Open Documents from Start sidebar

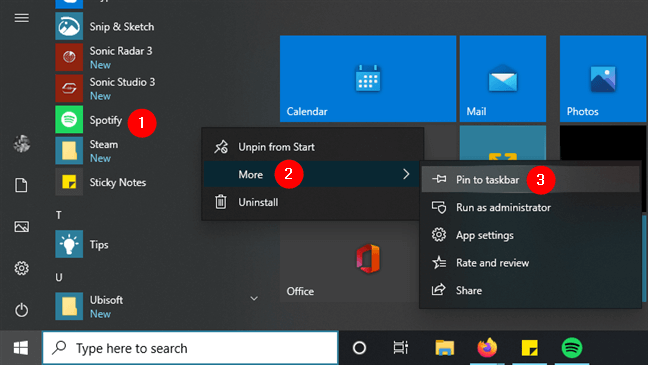pyautogui.click(x=21, y=185)
